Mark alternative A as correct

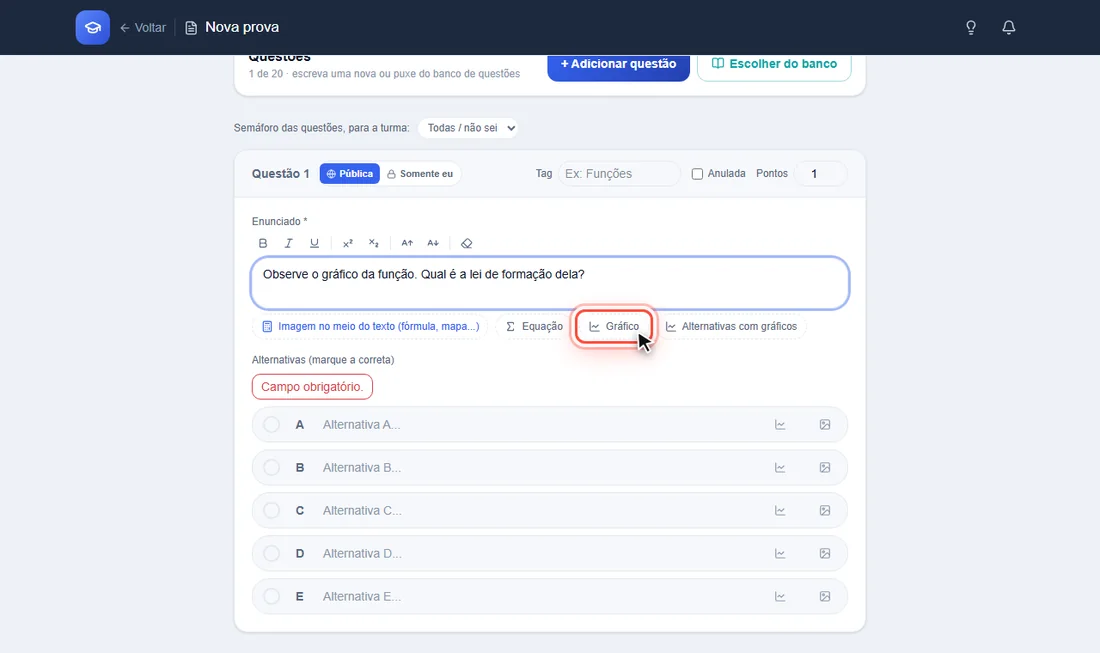[x=271, y=425]
